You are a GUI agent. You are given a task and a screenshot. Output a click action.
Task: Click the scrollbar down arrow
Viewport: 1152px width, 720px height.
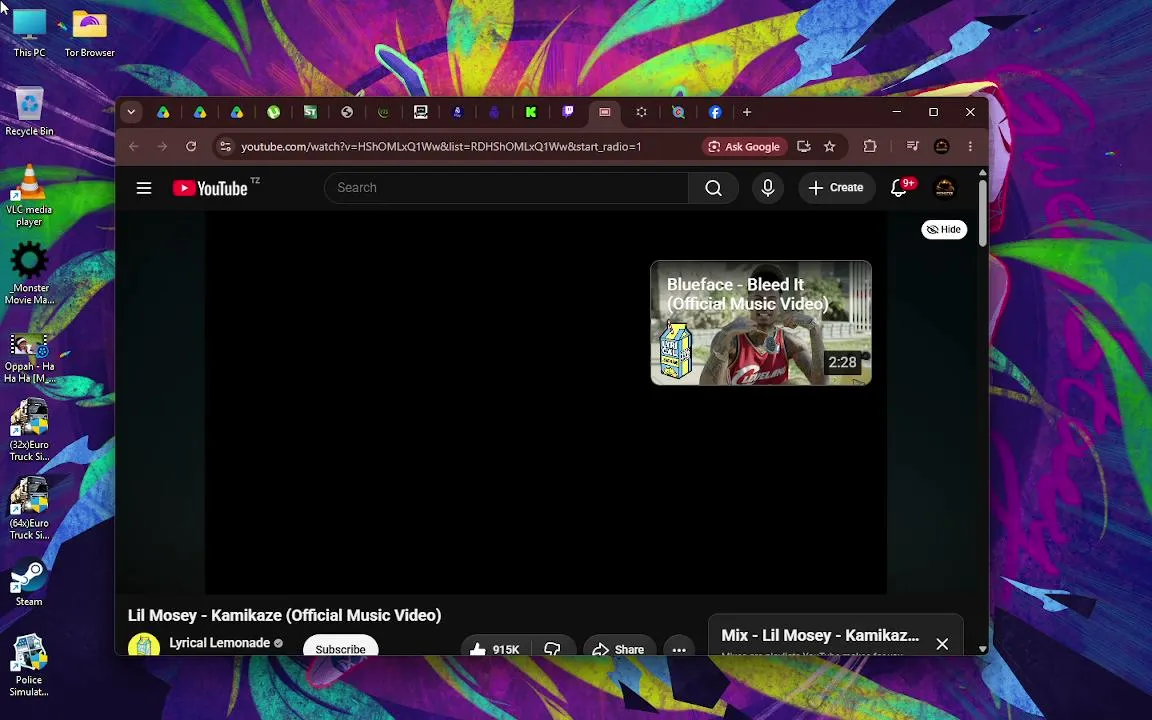click(983, 649)
